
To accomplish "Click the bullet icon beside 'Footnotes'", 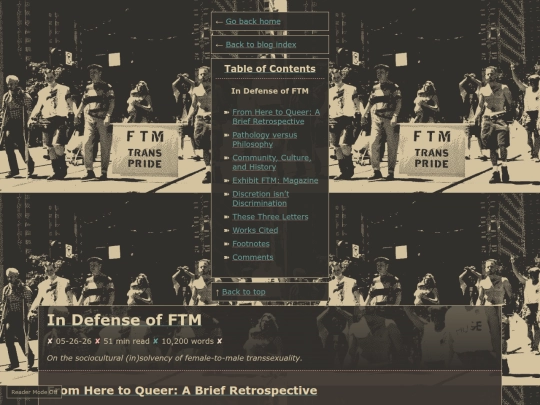I will (x=226, y=244).
